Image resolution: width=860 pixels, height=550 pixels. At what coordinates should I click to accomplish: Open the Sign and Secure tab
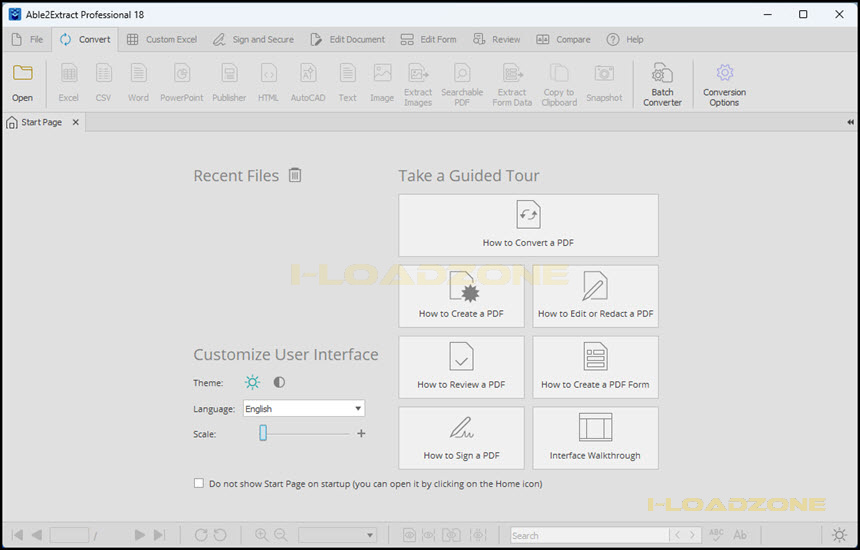tap(253, 39)
